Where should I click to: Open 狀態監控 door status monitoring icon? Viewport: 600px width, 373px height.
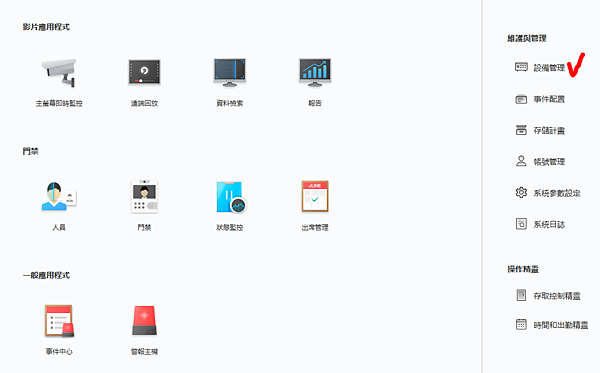231,197
